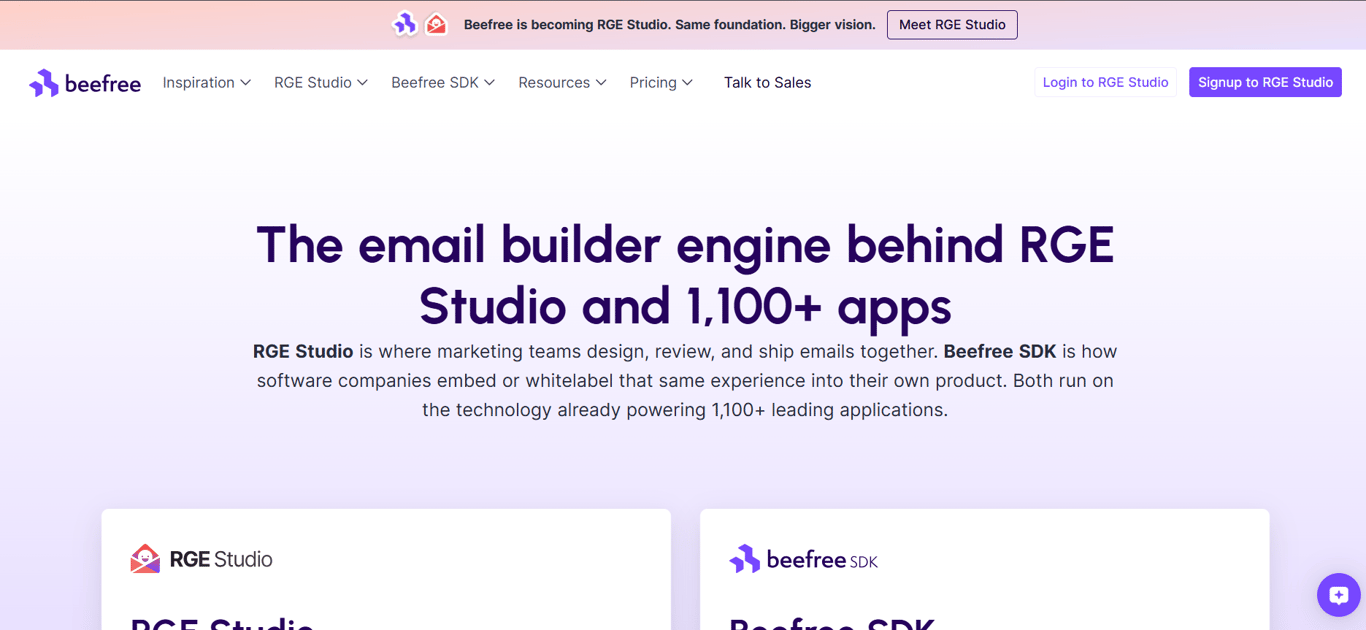The width and height of the screenshot is (1366, 630).
Task: Click the Meet RGE Studio button
Action: click(952, 25)
